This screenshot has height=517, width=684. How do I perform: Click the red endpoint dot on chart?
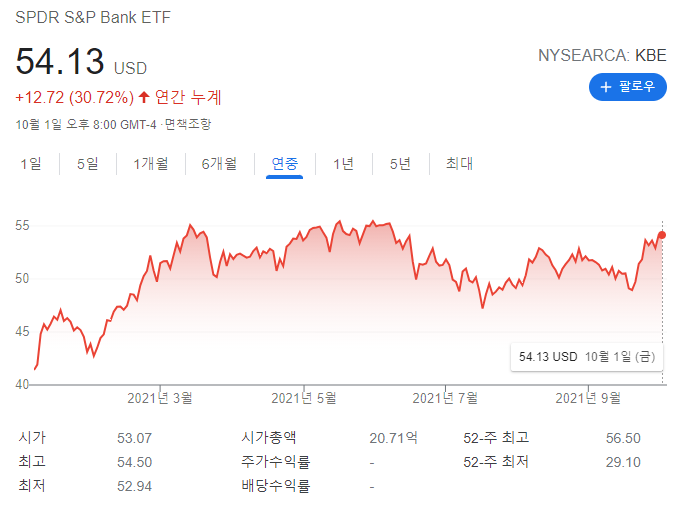[662, 235]
